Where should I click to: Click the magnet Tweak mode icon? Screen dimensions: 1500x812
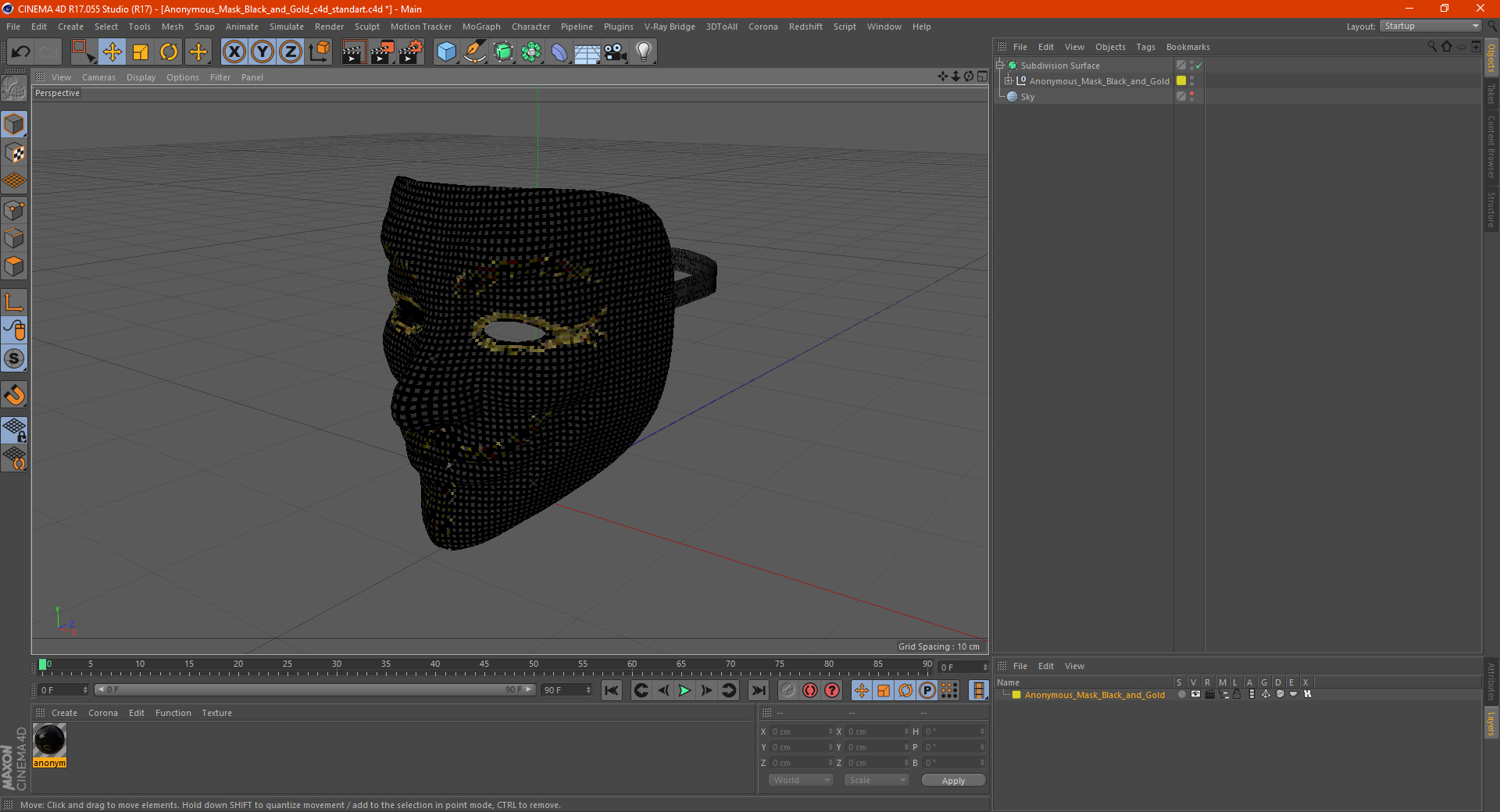[14, 395]
